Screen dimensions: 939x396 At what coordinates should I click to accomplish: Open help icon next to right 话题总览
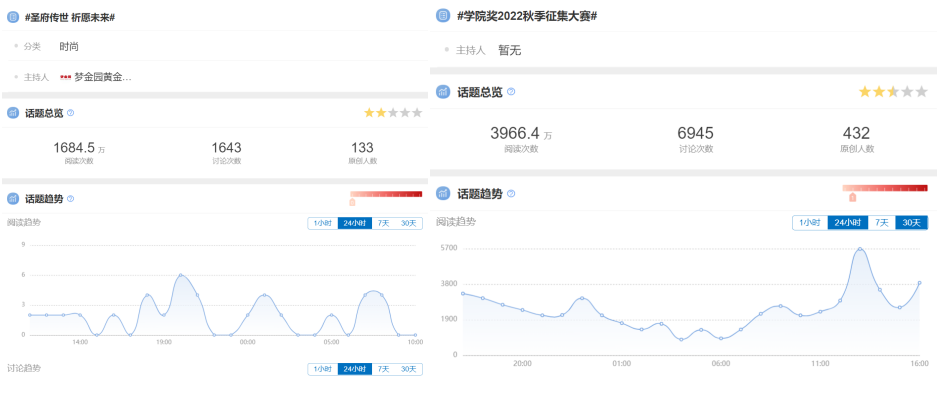[x=511, y=92]
